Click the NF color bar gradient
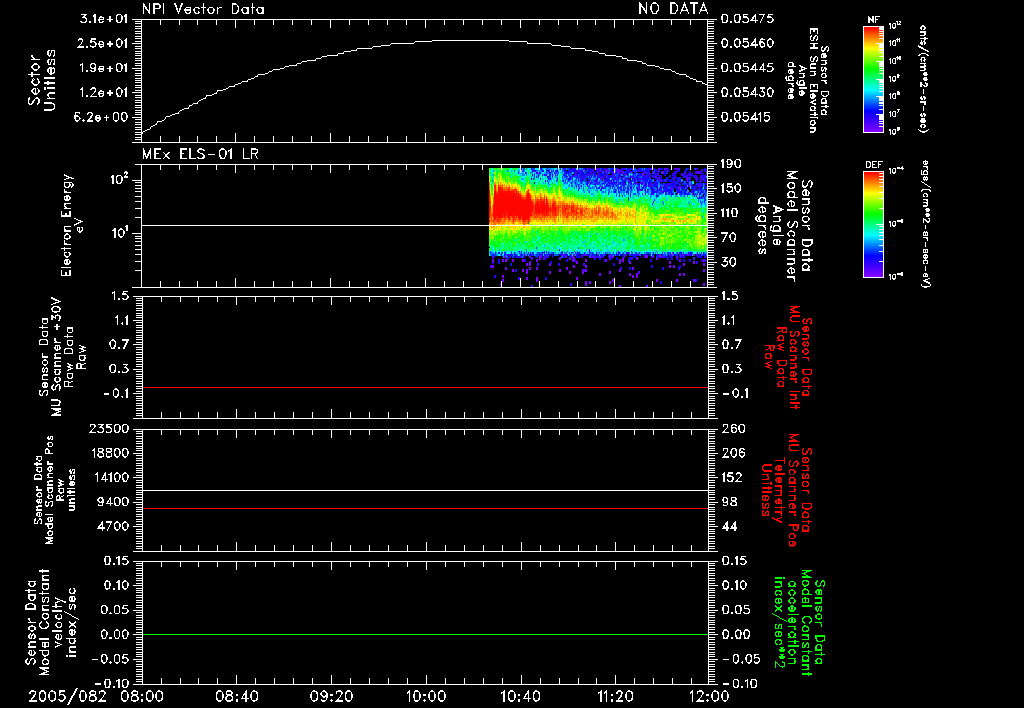Screen dimensions: 1024x708 point(873,78)
